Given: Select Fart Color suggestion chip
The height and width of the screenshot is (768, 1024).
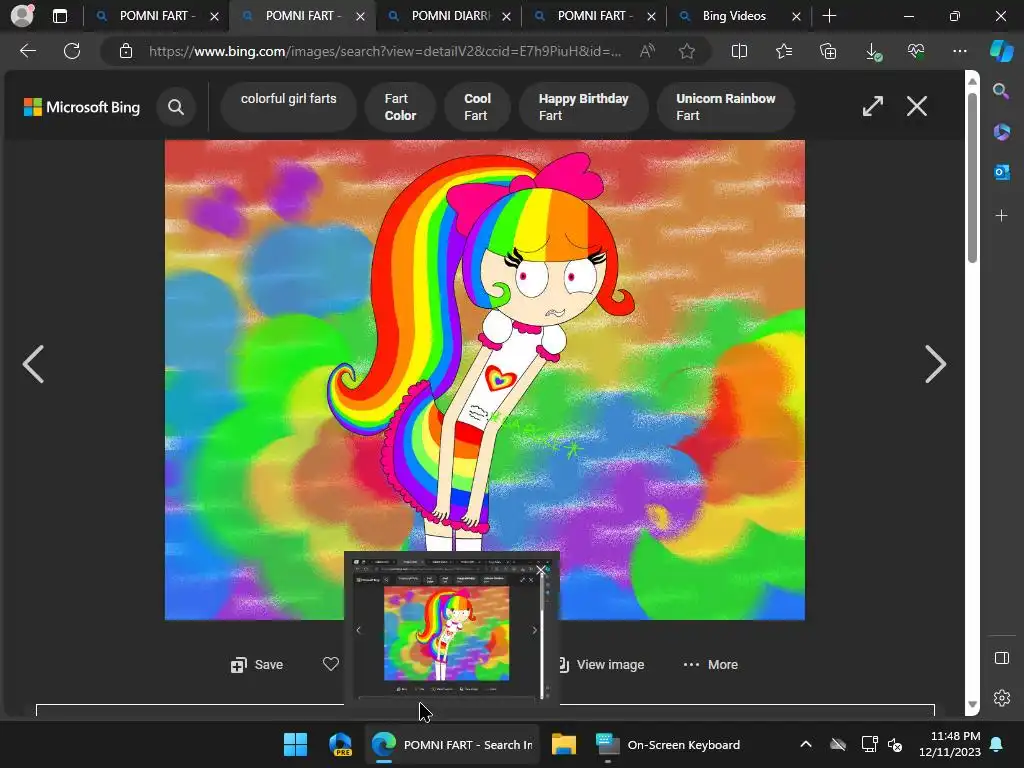Looking at the screenshot, I should tap(400, 107).
